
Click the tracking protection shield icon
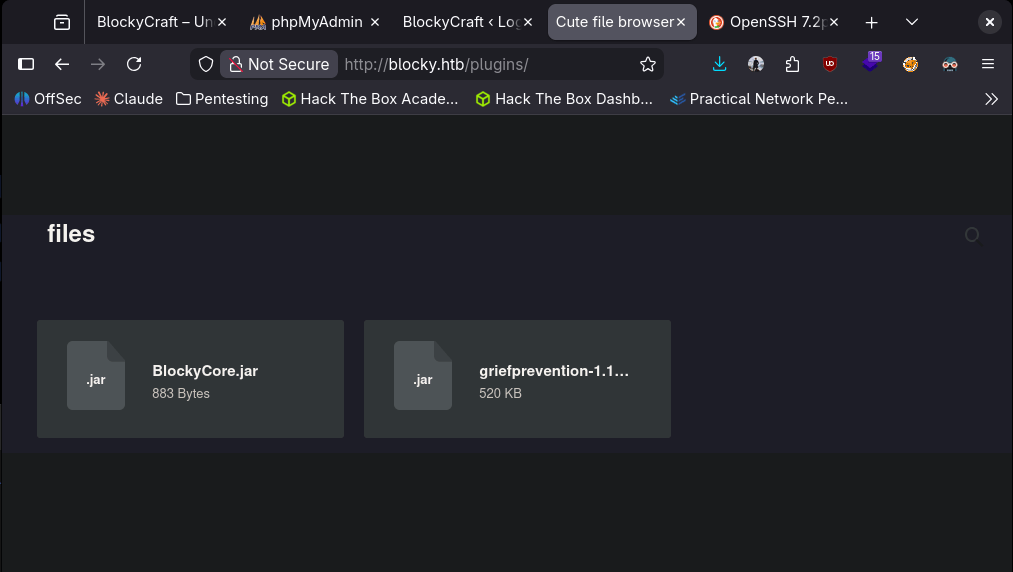pyautogui.click(x=206, y=64)
